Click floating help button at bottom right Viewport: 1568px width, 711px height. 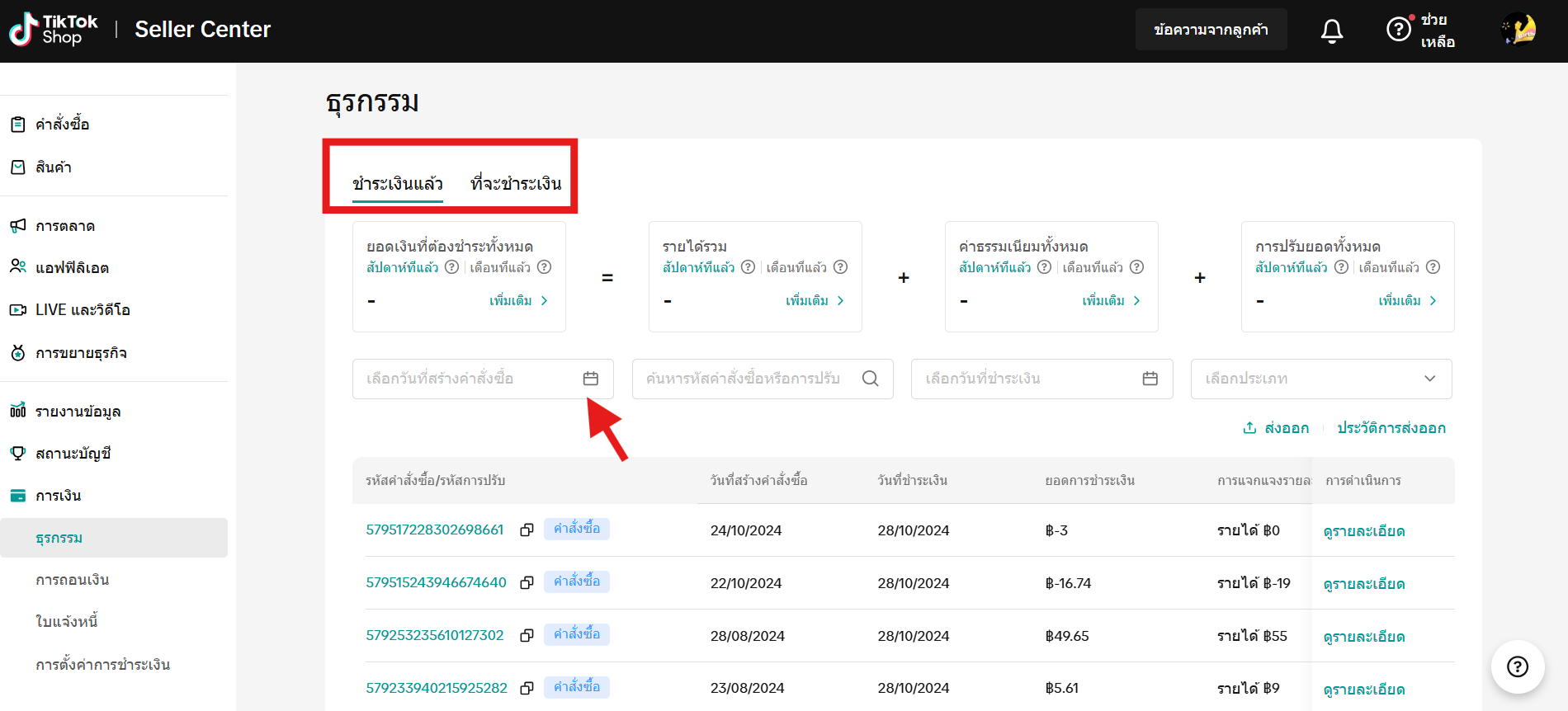pyautogui.click(x=1517, y=666)
